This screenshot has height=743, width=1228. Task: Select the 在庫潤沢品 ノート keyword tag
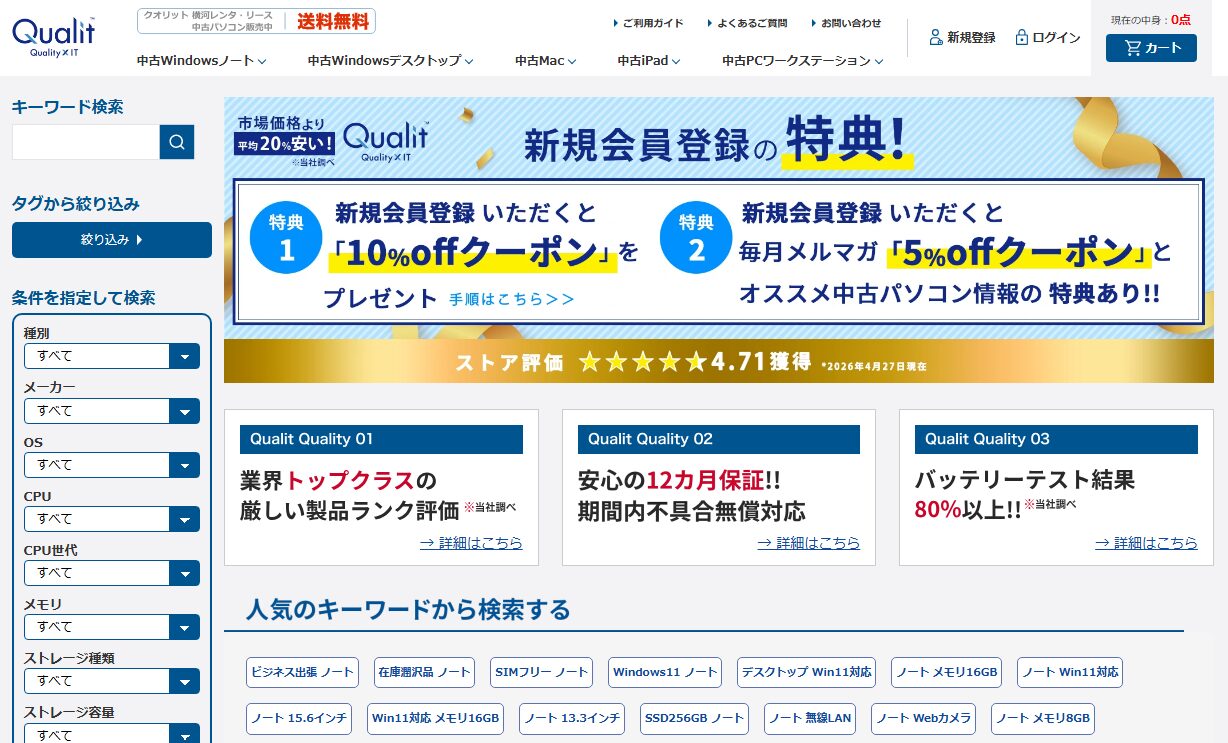424,672
